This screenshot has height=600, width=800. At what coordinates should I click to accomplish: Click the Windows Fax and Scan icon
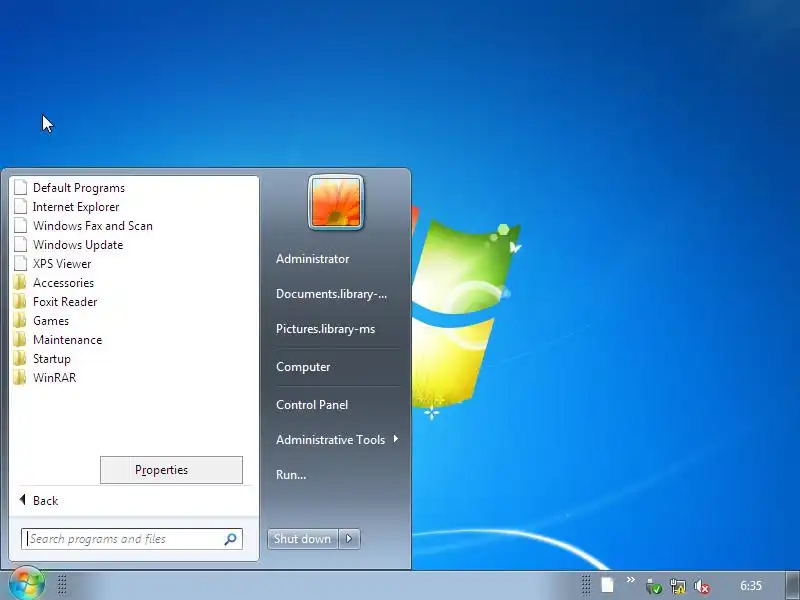coord(20,226)
